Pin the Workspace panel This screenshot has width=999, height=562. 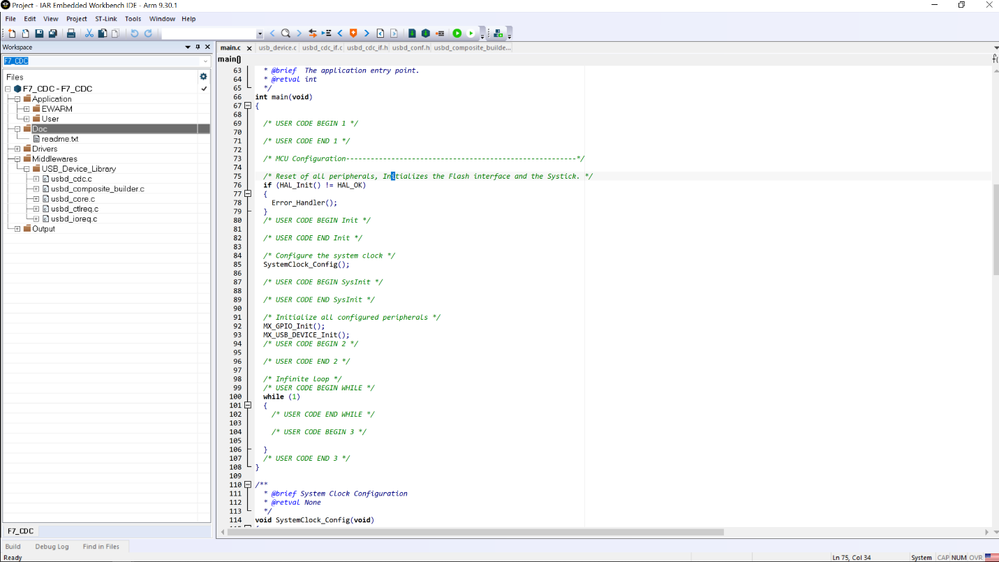(198, 47)
